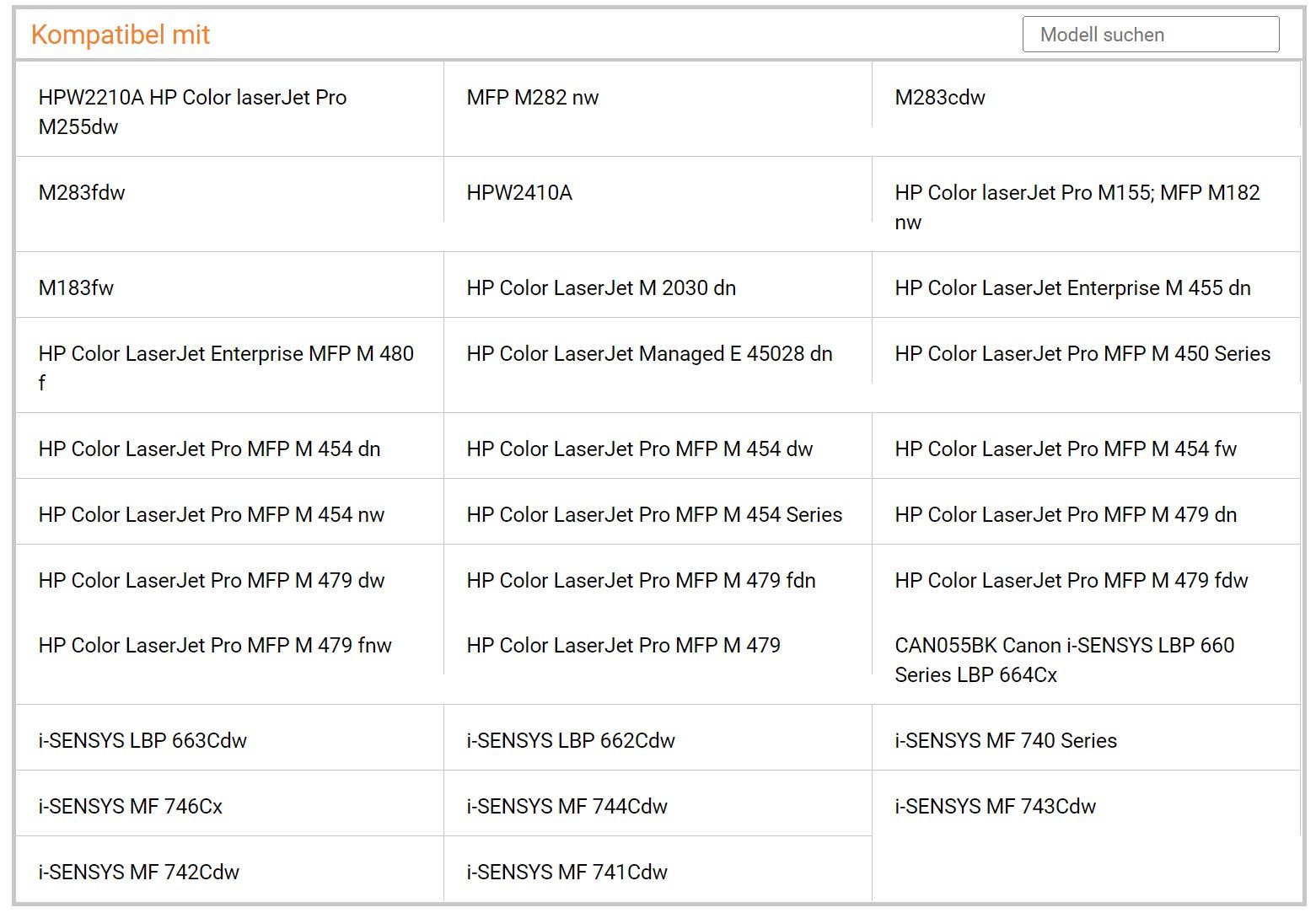Select 'HP Color LaserJet Pro MFP M 479 dn'
This screenshot has height=913, width=1316.
pos(1066,515)
